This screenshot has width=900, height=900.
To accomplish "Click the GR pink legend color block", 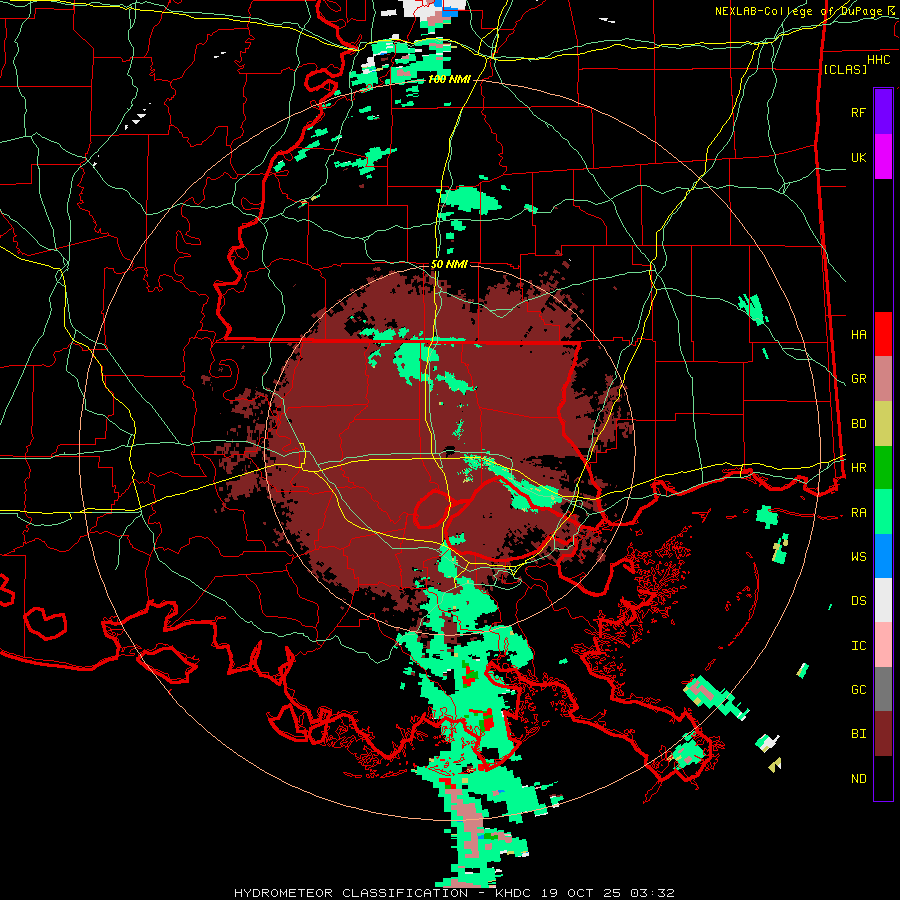I will tap(883, 379).
